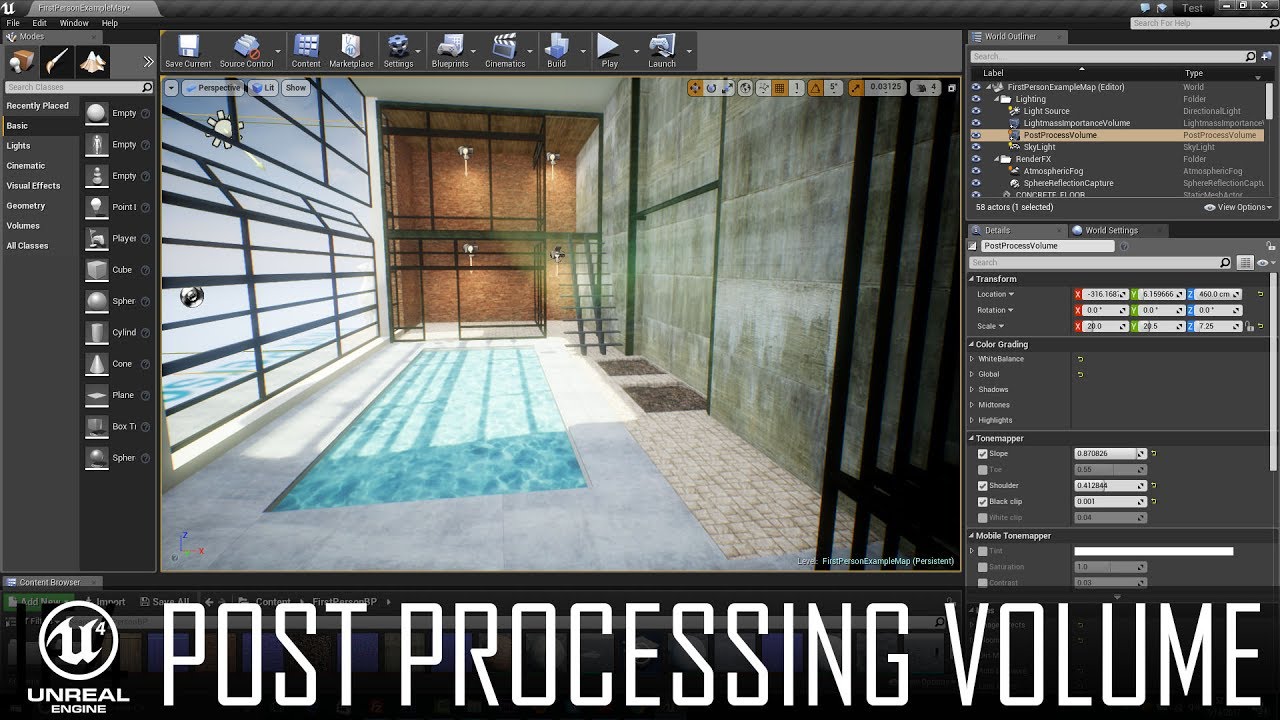Click the Launch toolbar icon
This screenshot has height=720, width=1280.
(662, 47)
